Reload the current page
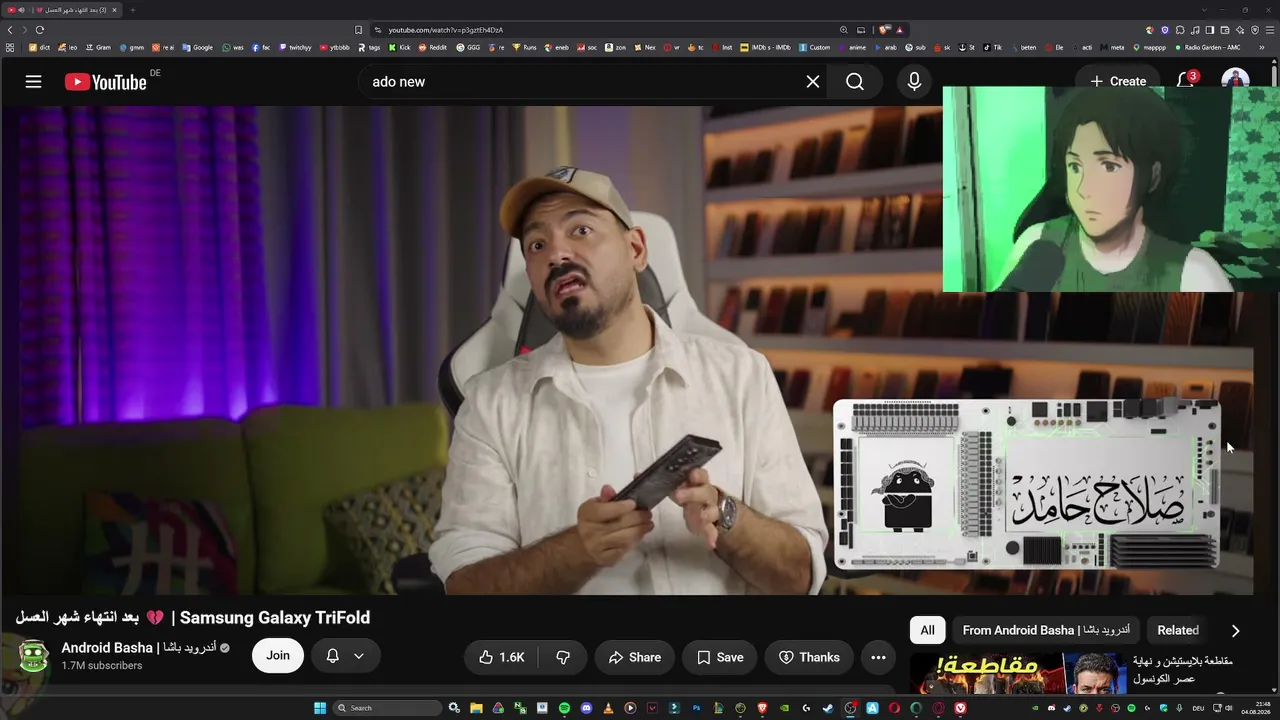The height and width of the screenshot is (720, 1280). (40, 30)
